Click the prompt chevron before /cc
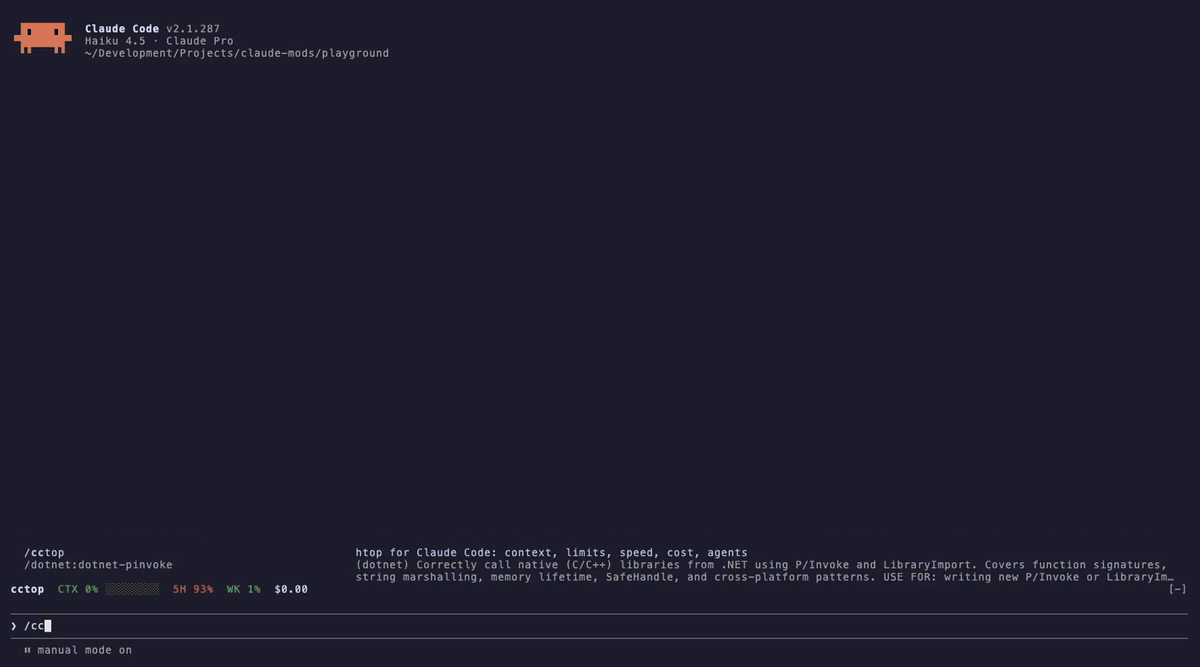This screenshot has width=1200, height=667. pos(14,626)
